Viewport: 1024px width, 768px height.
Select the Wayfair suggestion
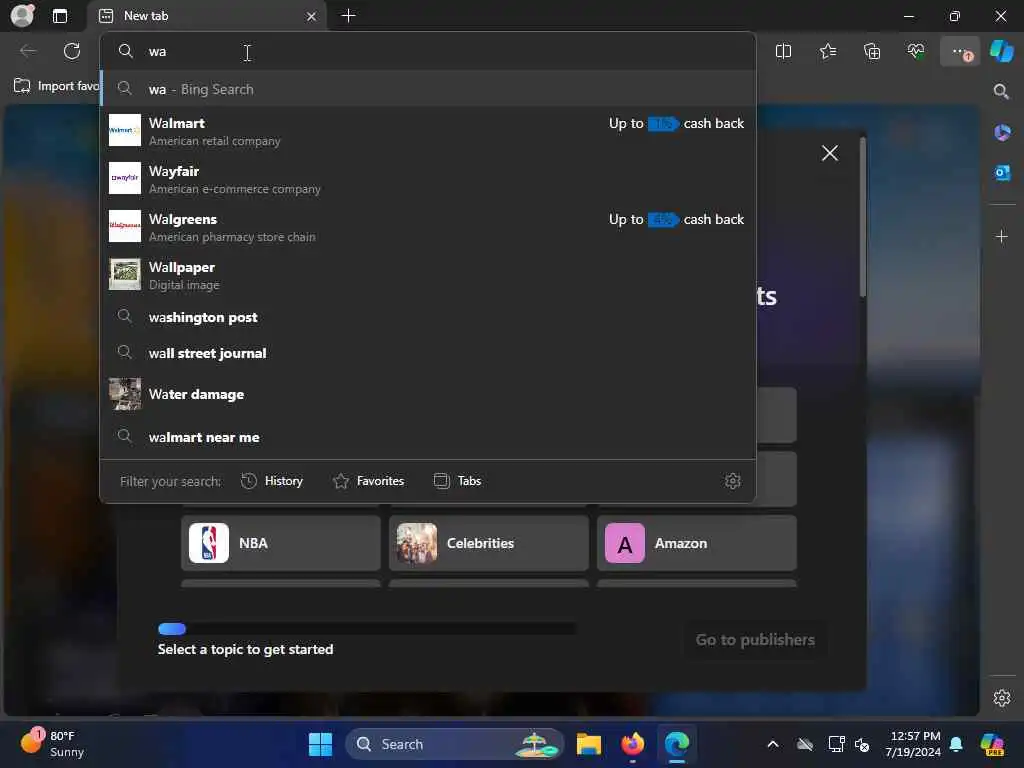(428, 179)
